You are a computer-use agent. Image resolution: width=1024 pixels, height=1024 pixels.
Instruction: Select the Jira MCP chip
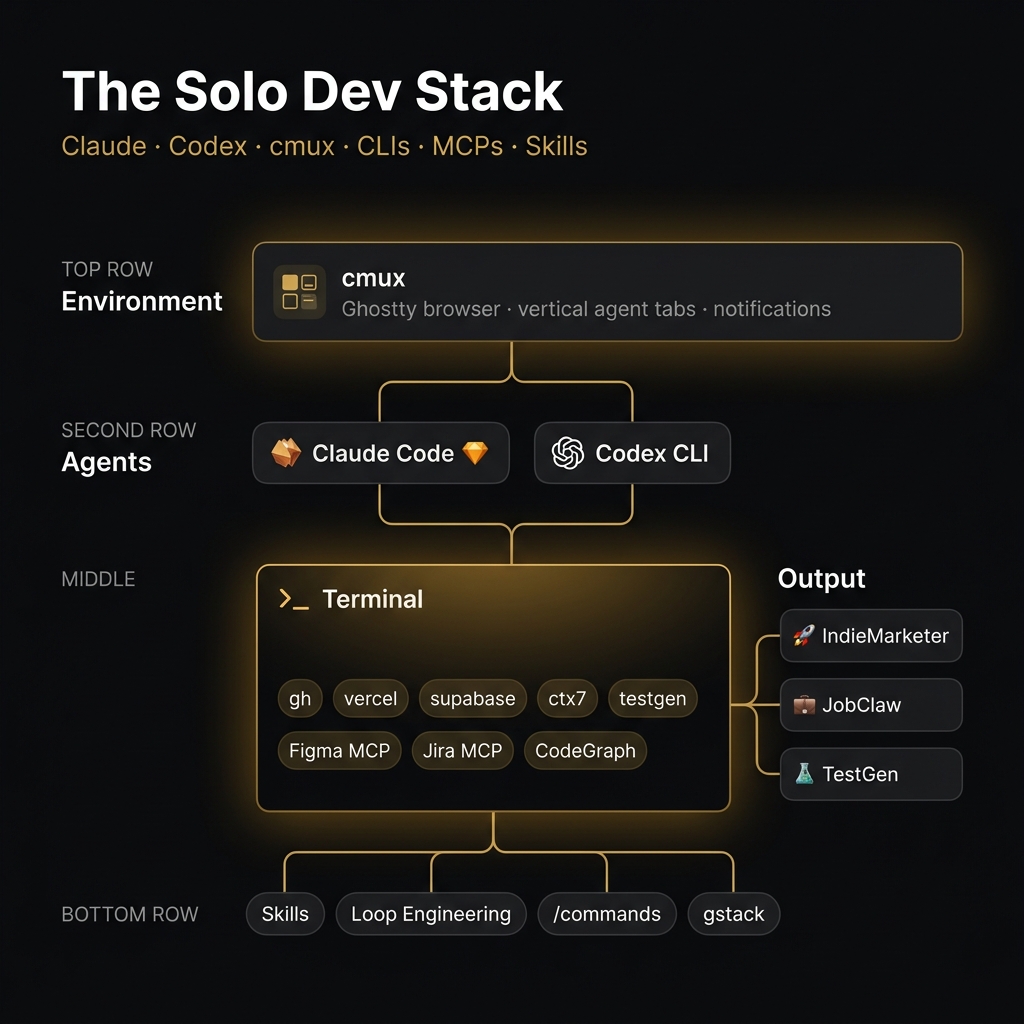click(462, 750)
